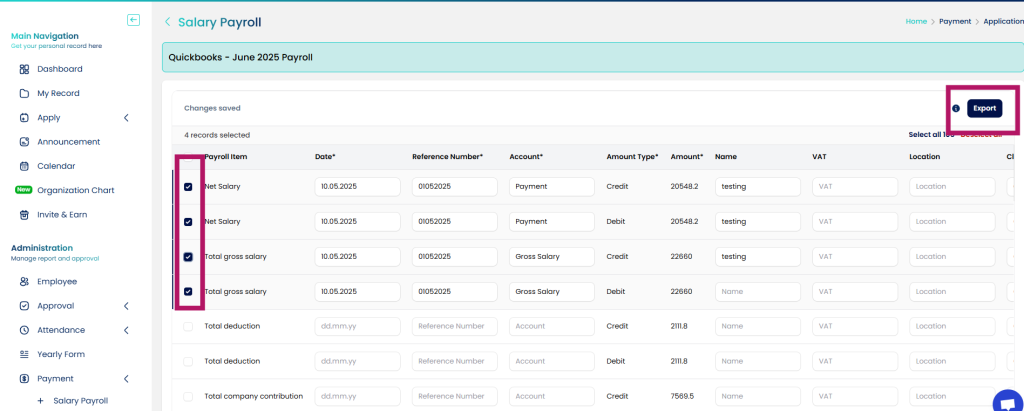Screen dimensions: 1024x411
Task: Open Announcement menu item
Action: 69,142
